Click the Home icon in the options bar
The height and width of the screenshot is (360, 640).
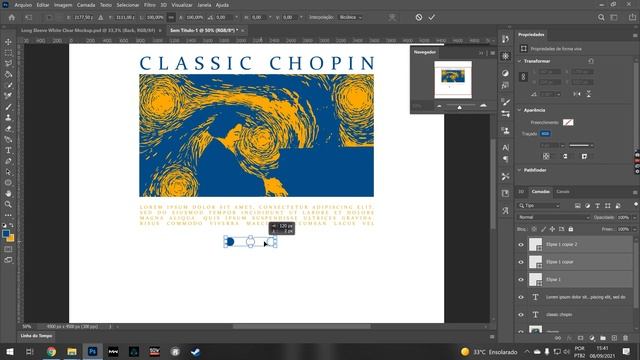(11, 17)
